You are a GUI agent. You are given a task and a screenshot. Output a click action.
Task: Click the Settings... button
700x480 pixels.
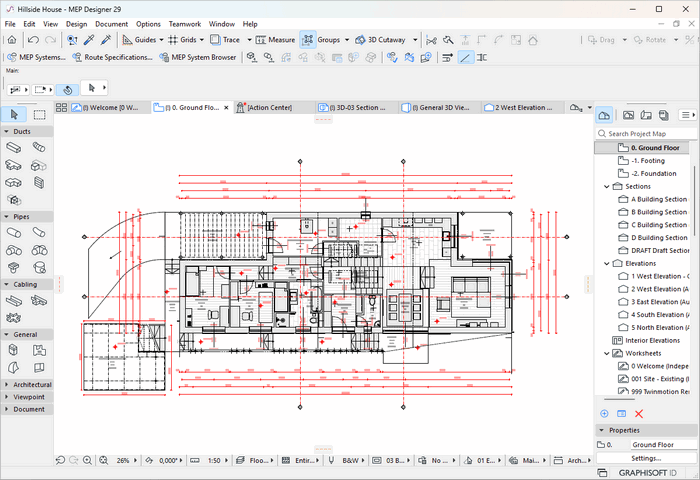(x=645, y=458)
